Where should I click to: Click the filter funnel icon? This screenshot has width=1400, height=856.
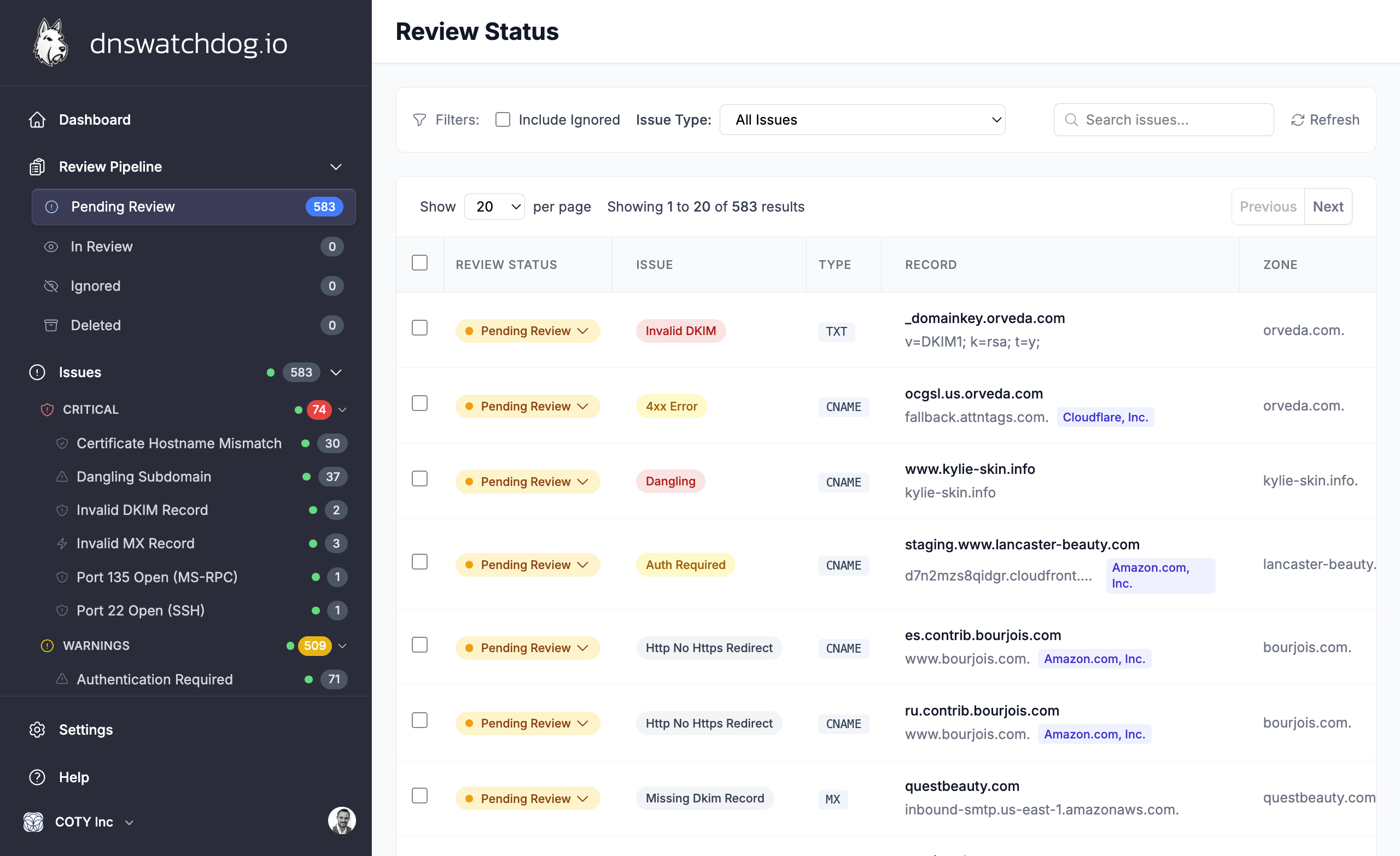pos(419,120)
